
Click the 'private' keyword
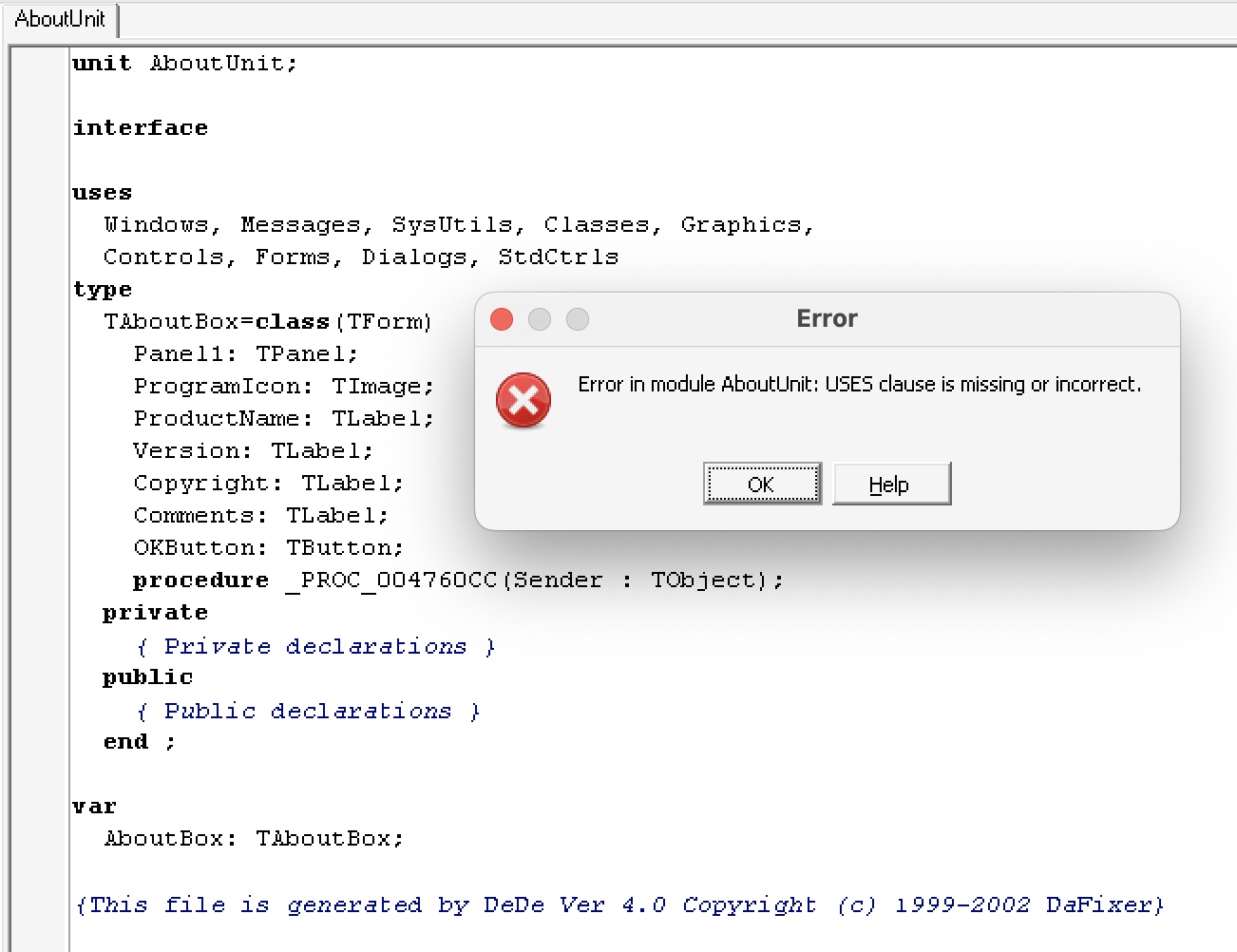(156, 613)
